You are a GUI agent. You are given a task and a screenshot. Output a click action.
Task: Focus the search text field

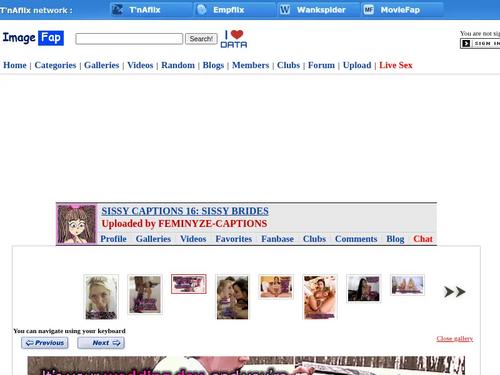[x=129, y=39]
